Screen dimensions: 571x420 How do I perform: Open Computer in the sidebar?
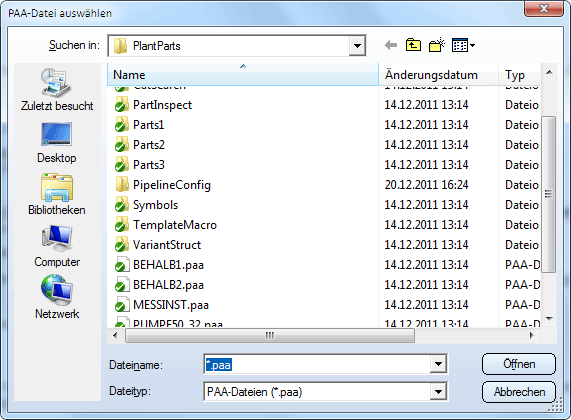click(57, 247)
